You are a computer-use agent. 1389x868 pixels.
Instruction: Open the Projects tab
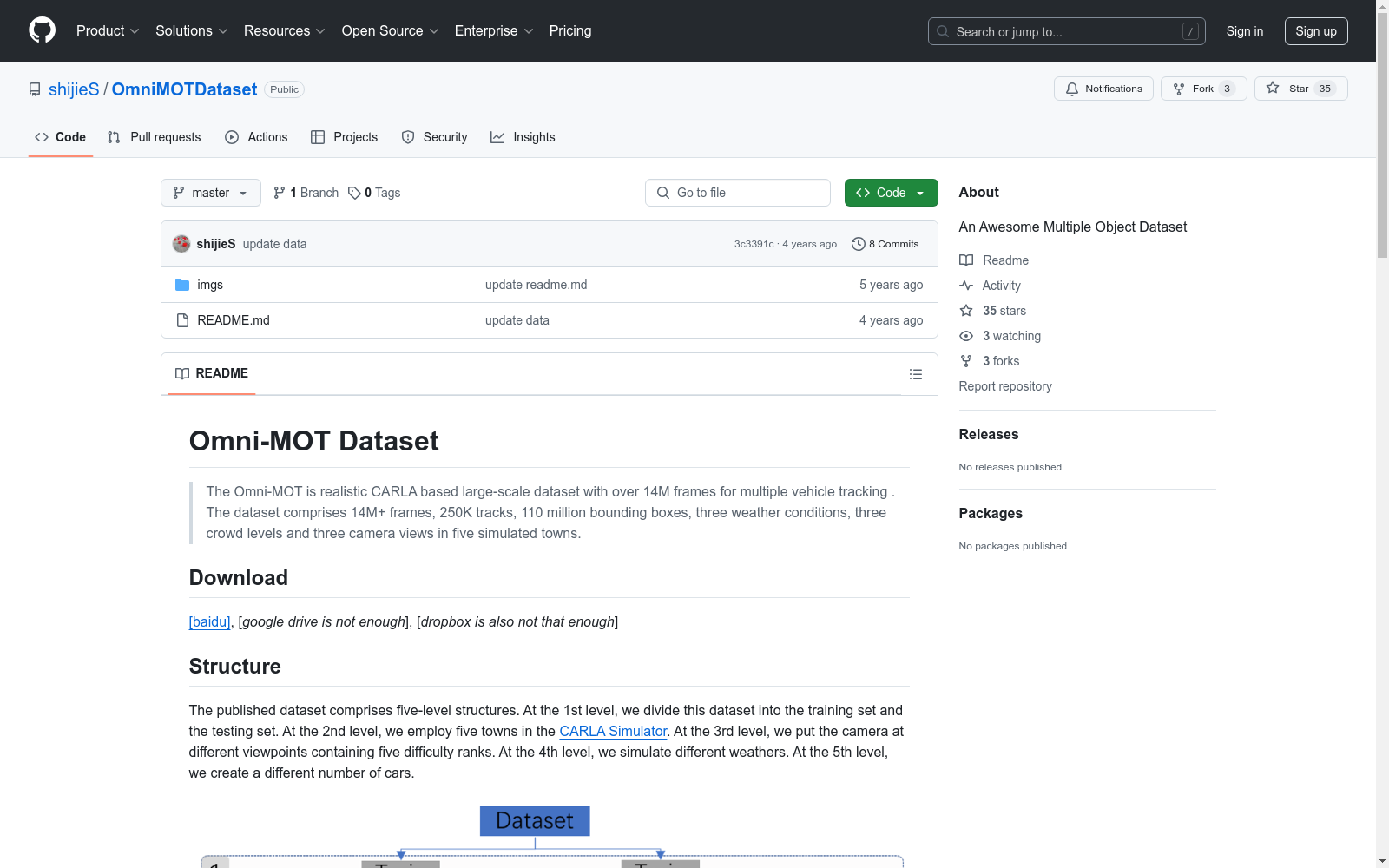point(345,137)
